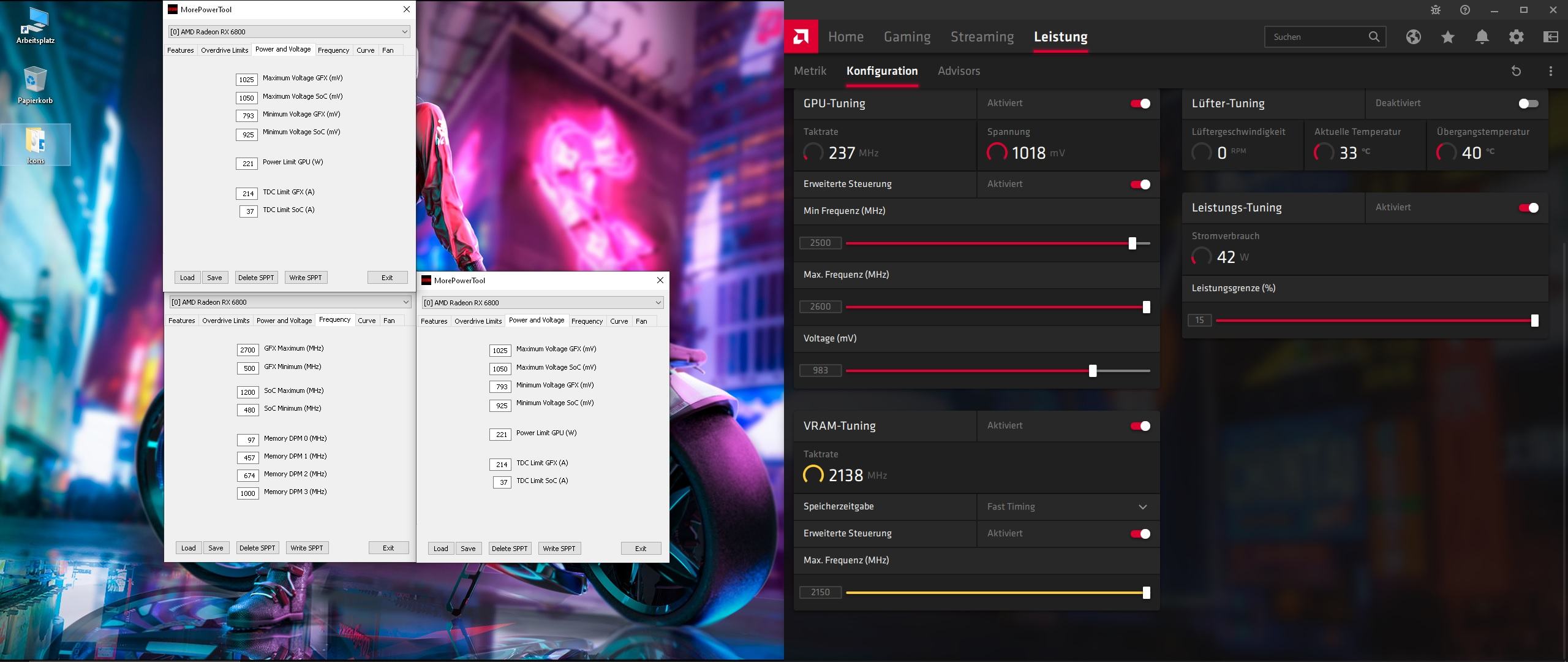1568x662 pixels.
Task: Click the search magnifier icon
Action: point(1374,37)
